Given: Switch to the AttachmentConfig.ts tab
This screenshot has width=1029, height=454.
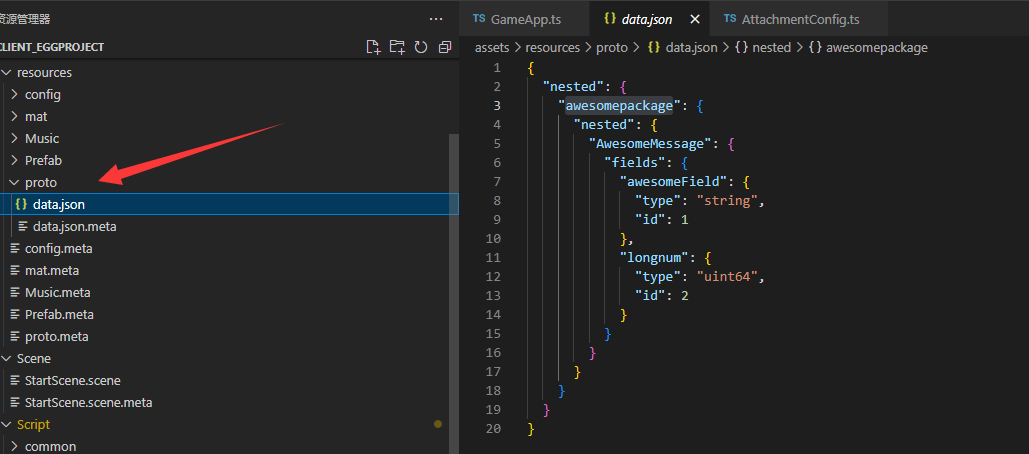Looking at the screenshot, I should 792,19.
